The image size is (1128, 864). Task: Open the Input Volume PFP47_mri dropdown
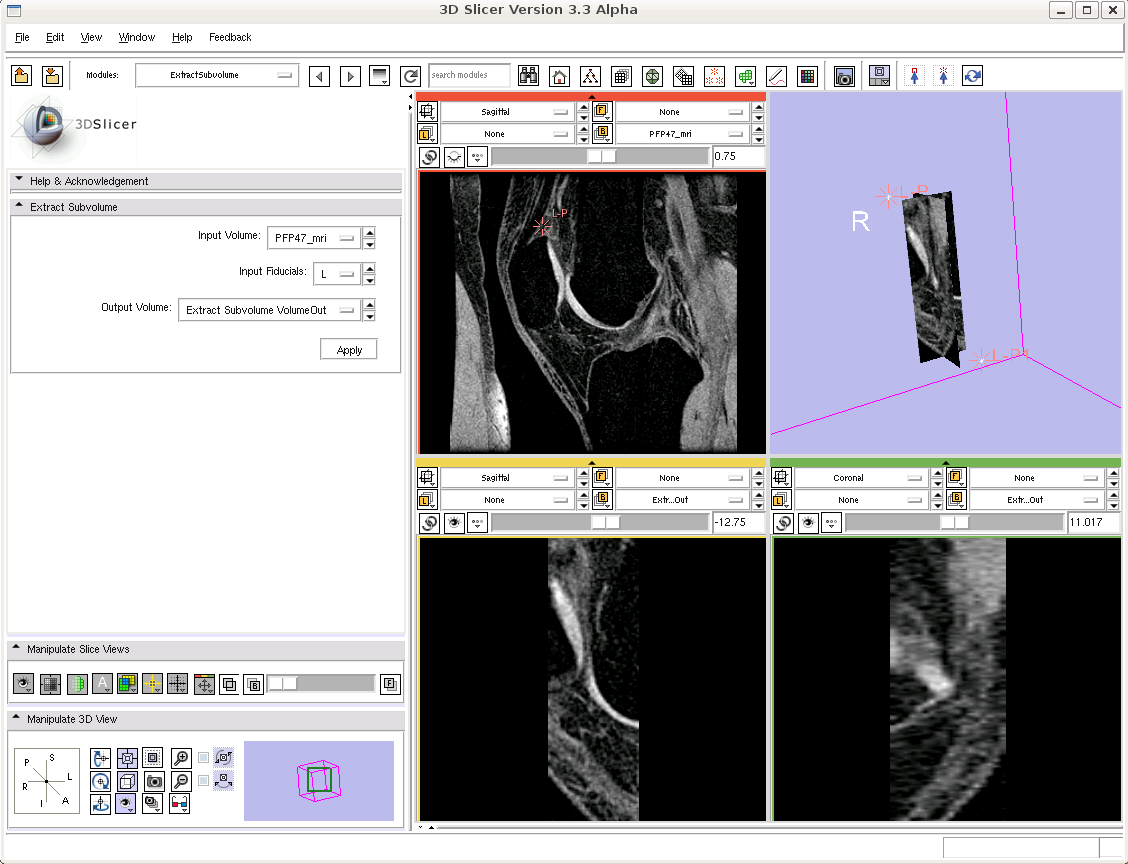tap(313, 238)
